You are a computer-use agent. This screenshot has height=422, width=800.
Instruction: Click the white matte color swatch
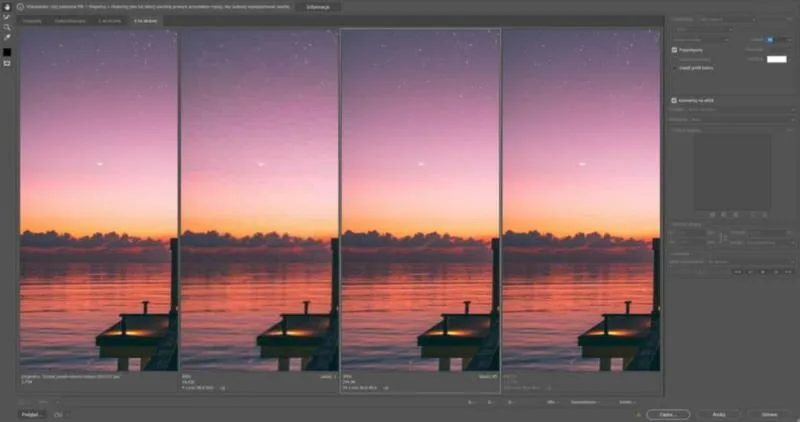point(776,59)
